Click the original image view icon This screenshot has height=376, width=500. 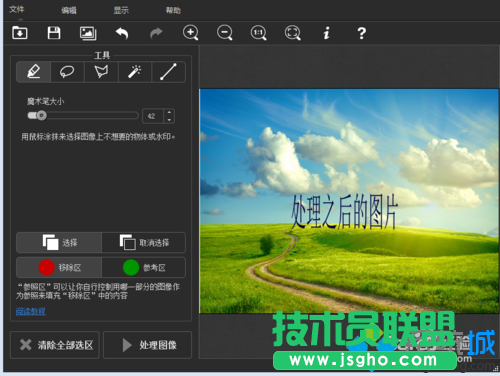[88, 33]
